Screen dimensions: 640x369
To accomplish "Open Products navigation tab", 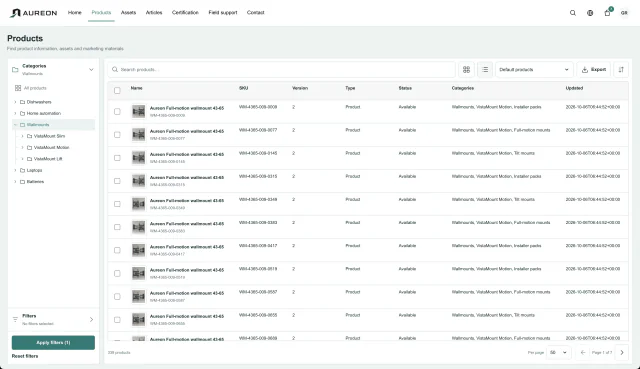I will pos(101,13).
